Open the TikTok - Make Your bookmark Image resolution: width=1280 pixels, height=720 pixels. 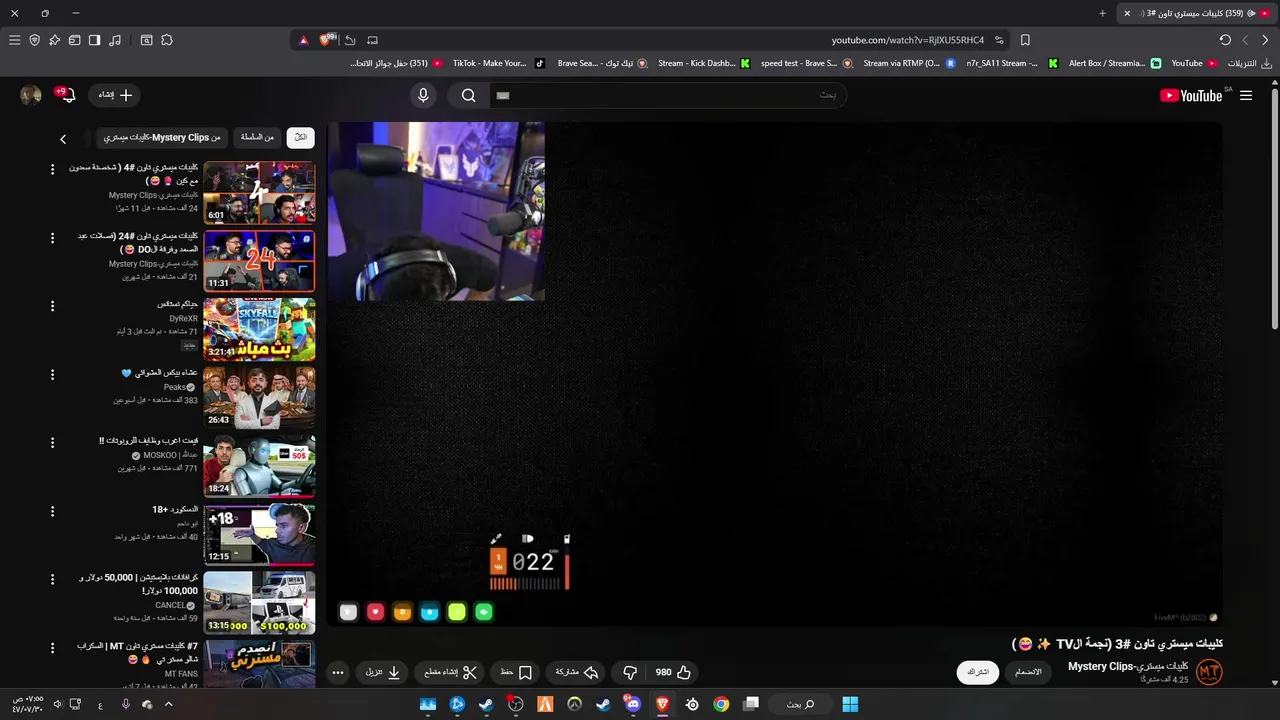(x=498, y=63)
